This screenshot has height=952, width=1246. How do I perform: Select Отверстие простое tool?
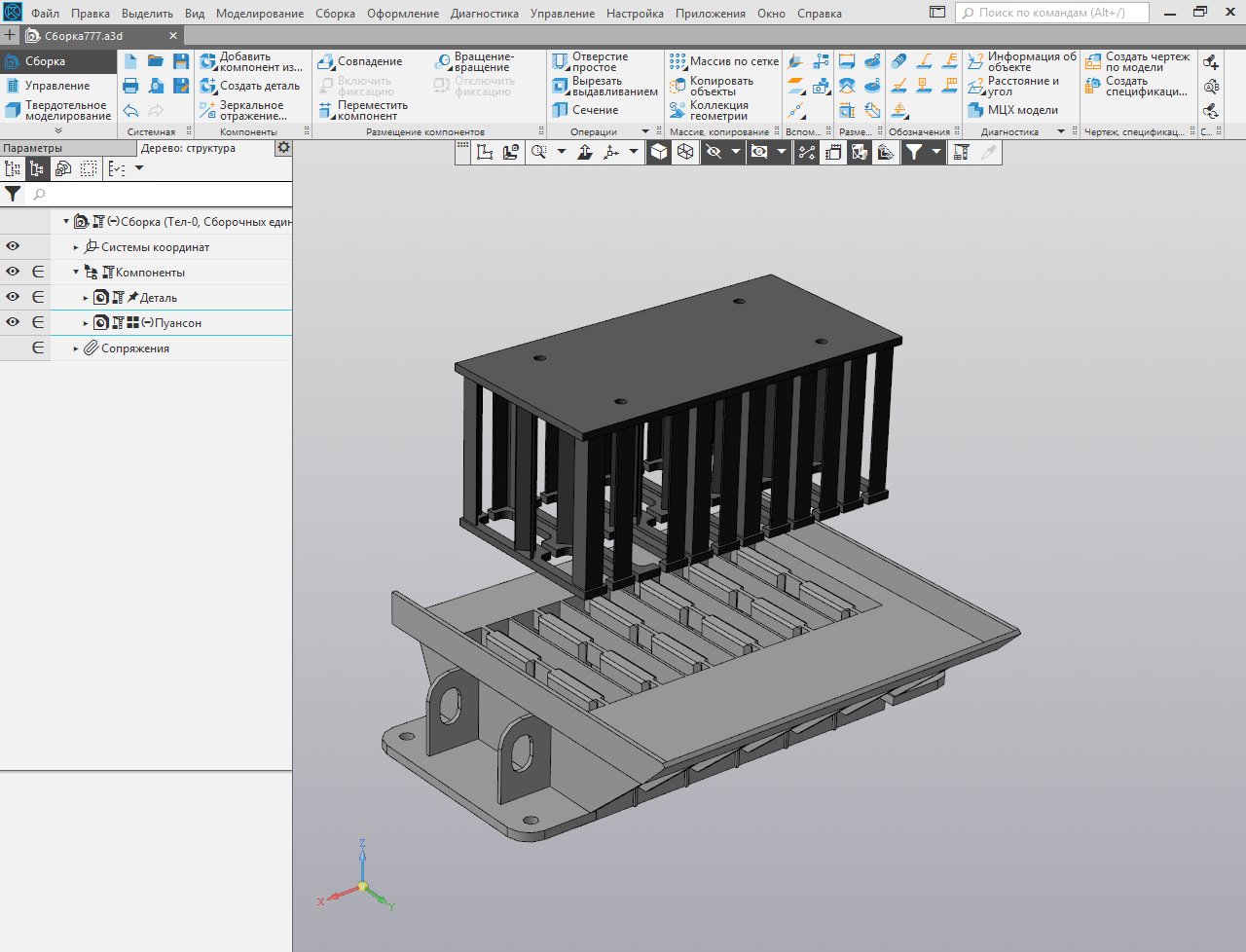click(590, 61)
